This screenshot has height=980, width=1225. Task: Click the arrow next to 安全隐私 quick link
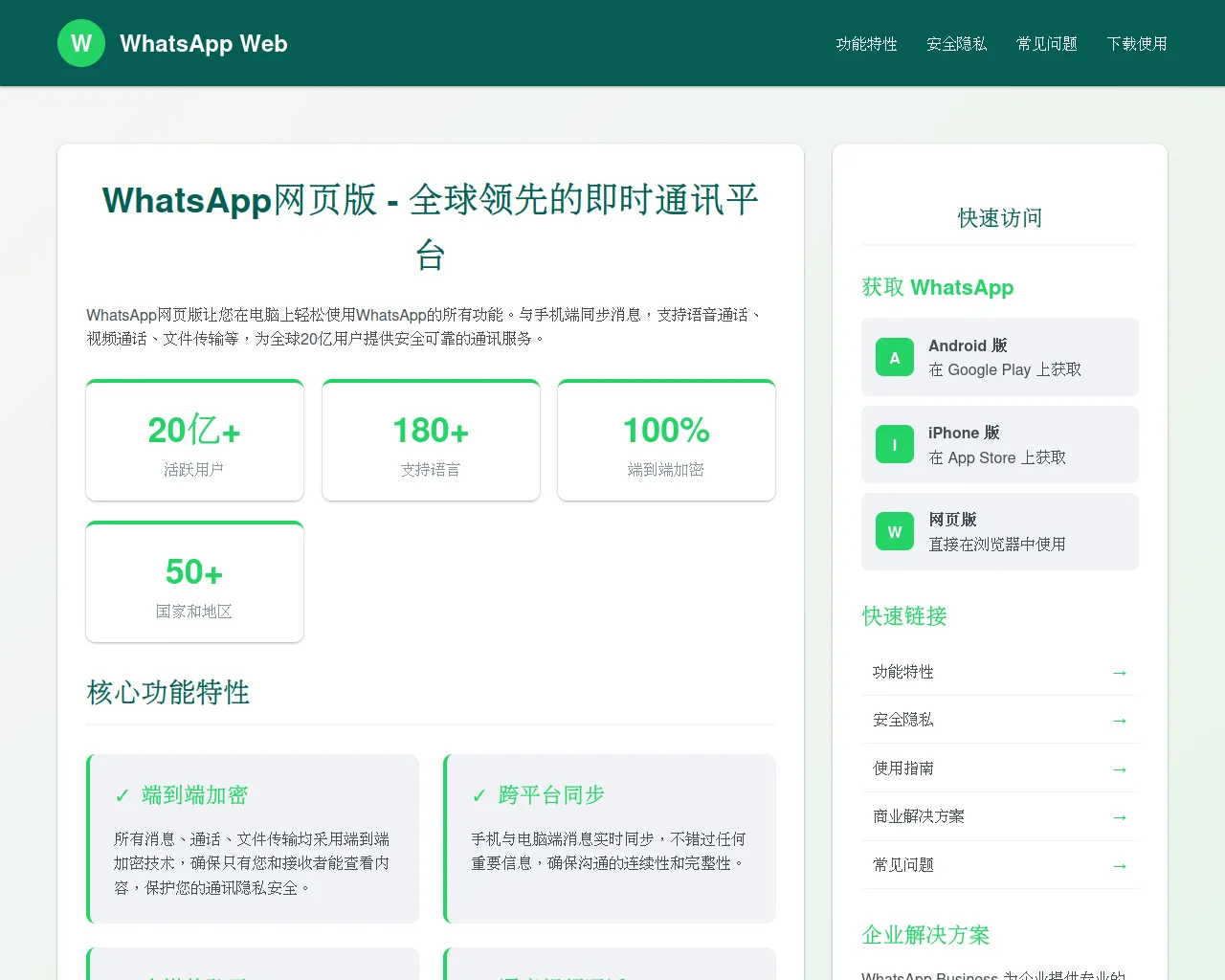pyautogui.click(x=1119, y=720)
